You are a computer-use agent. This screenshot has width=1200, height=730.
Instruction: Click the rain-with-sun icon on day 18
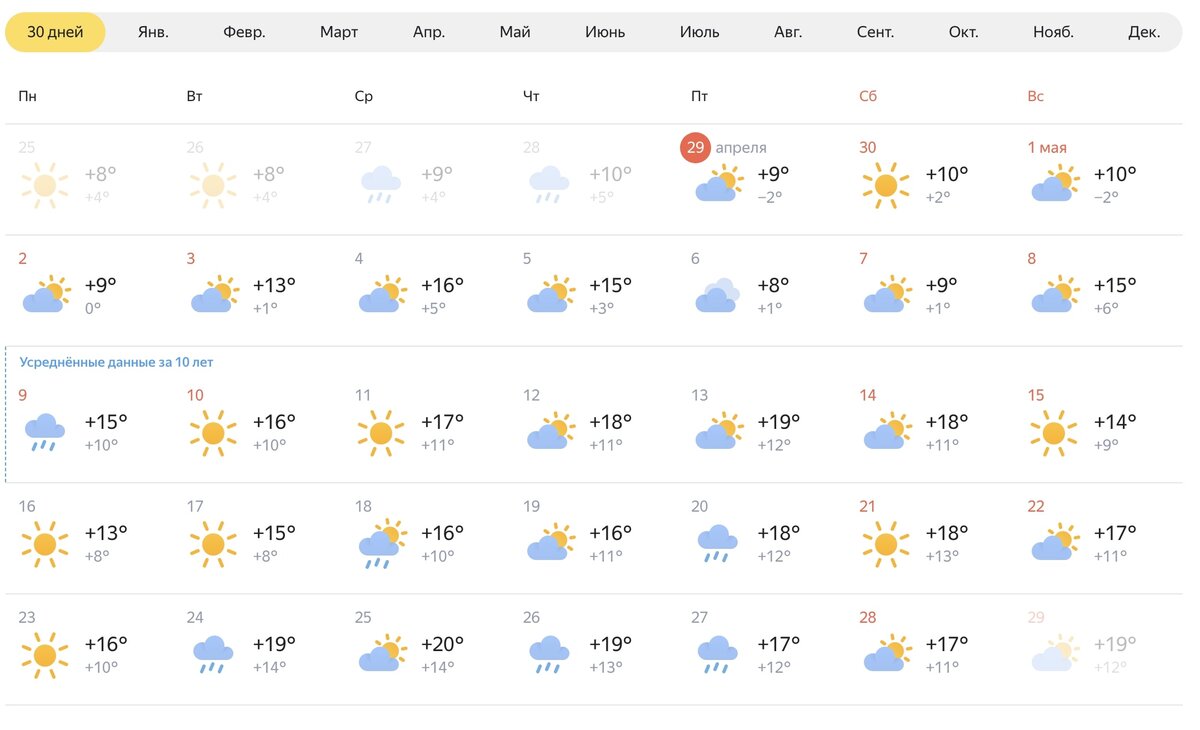(x=381, y=545)
